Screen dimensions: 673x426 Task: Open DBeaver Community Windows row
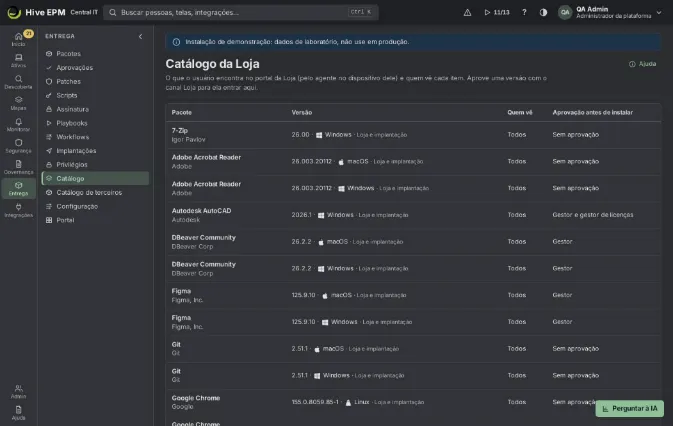pyautogui.click(x=413, y=269)
